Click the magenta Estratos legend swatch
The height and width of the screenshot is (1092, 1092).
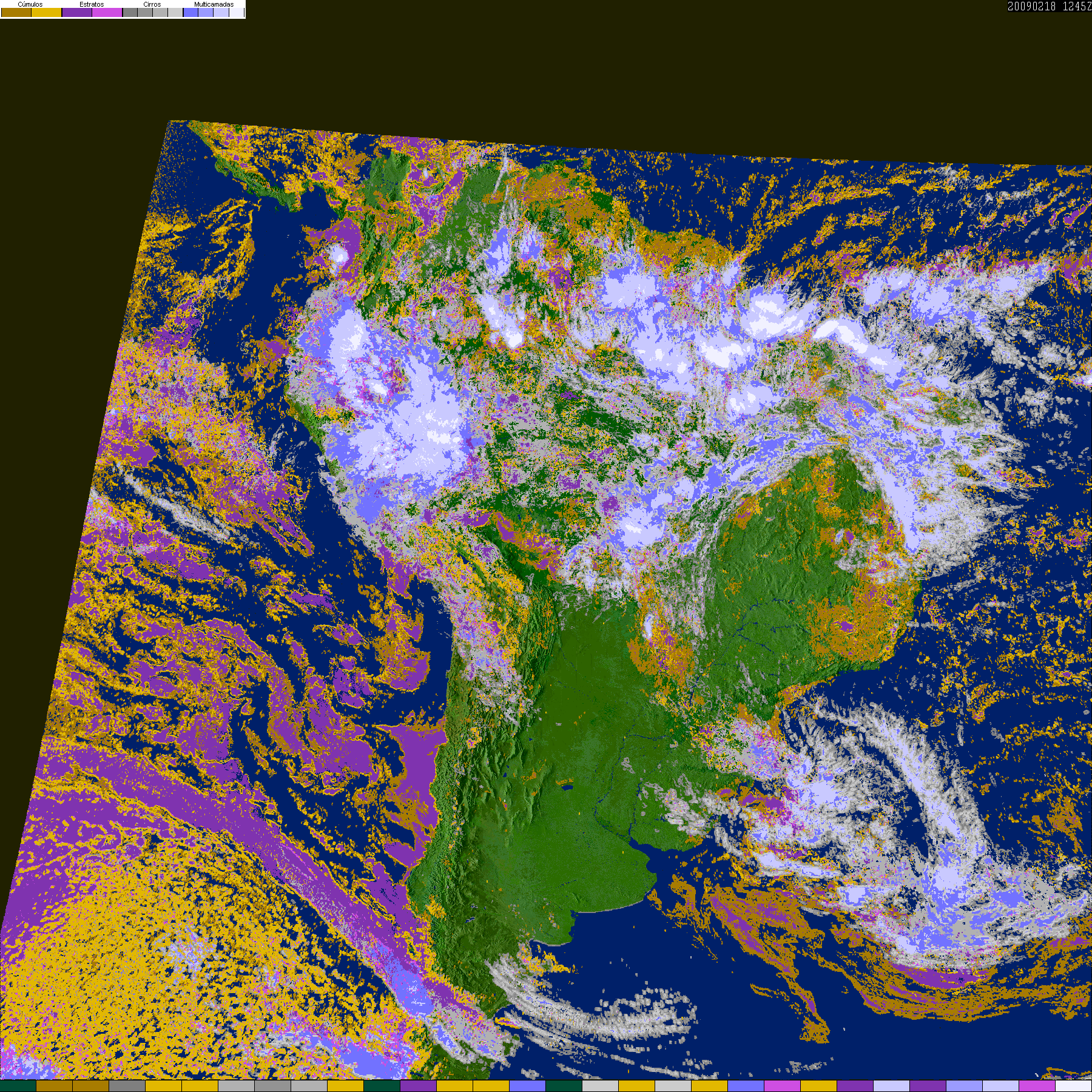pos(107,12)
